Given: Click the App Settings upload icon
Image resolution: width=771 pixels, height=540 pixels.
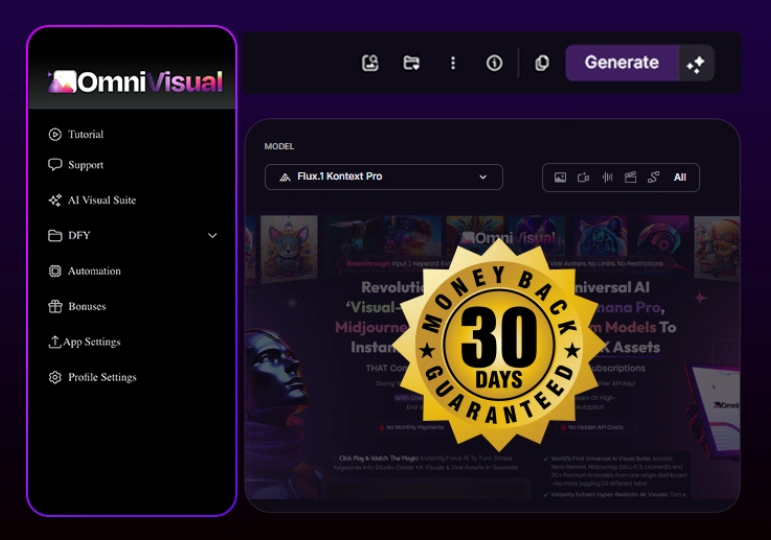Looking at the screenshot, I should coord(55,342).
